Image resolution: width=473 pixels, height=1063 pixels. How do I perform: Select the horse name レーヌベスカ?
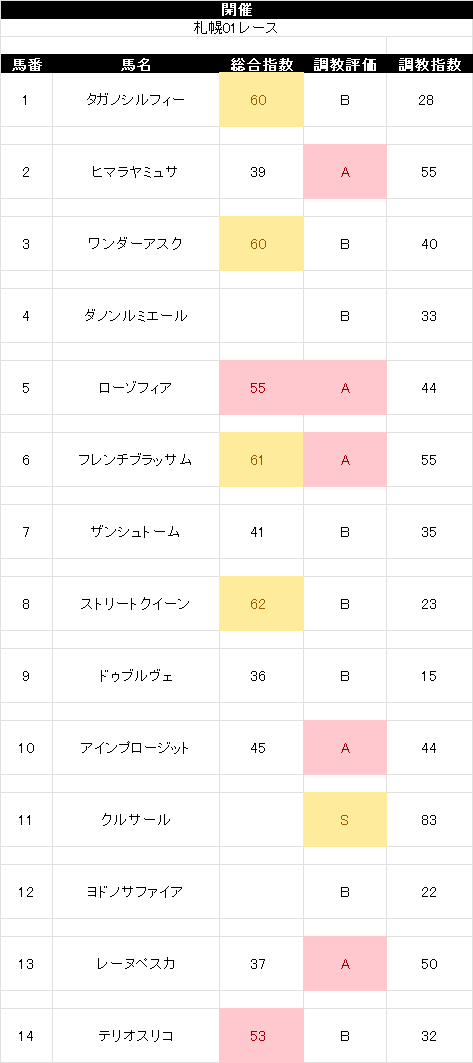click(136, 964)
